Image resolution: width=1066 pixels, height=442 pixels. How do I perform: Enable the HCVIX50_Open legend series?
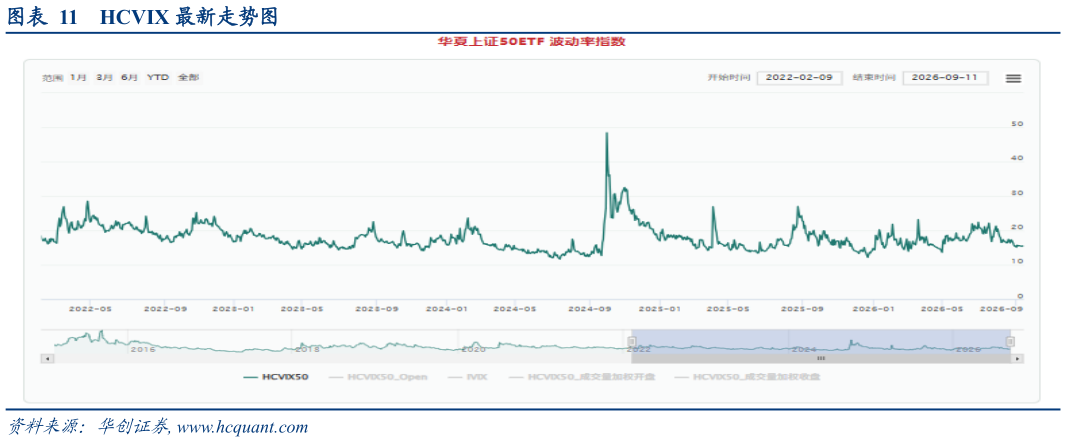point(378,376)
